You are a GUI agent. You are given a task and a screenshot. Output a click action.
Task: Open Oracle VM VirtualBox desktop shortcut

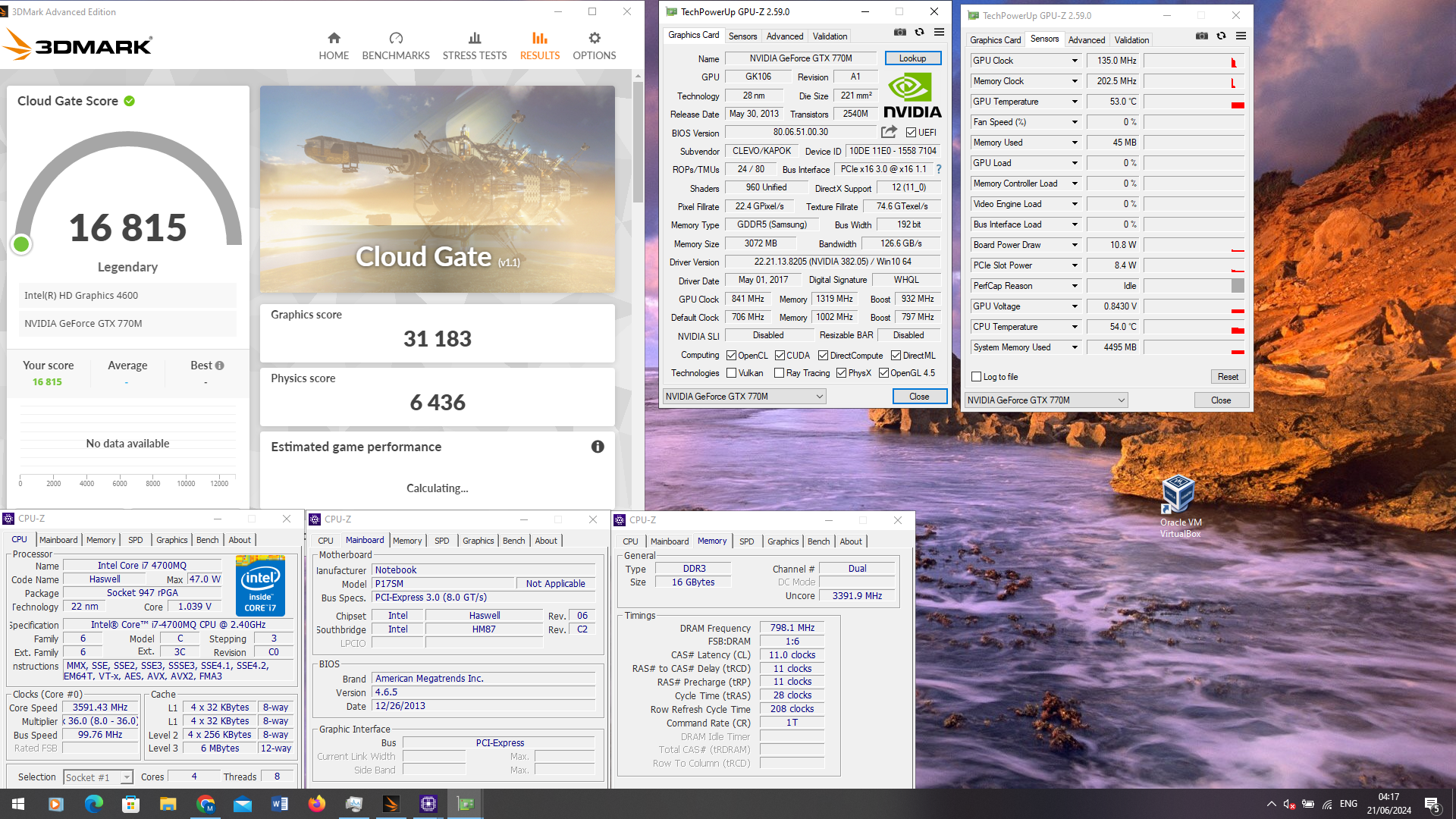pyautogui.click(x=1180, y=507)
